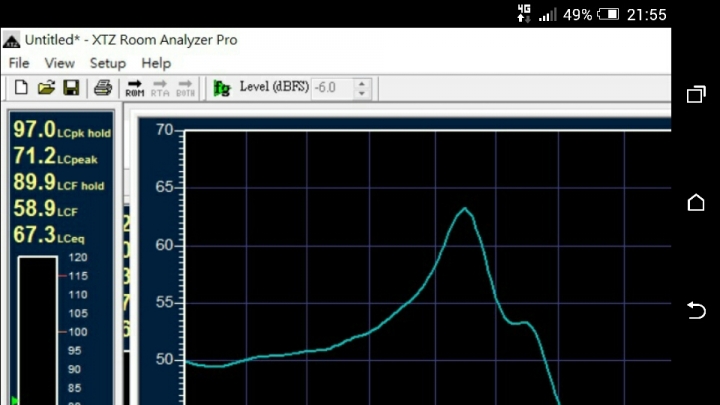Viewport: 720px width, 405px height.
Task: Click the 71.2 LCpeak reading
Action: [x=55, y=156]
